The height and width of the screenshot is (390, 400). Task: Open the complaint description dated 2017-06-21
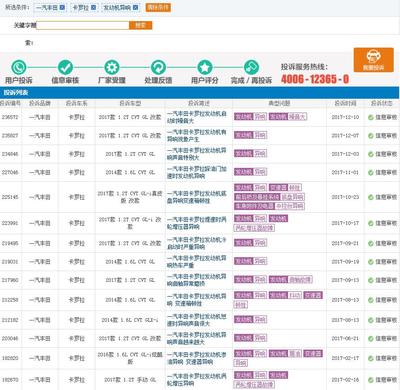coord(197,338)
